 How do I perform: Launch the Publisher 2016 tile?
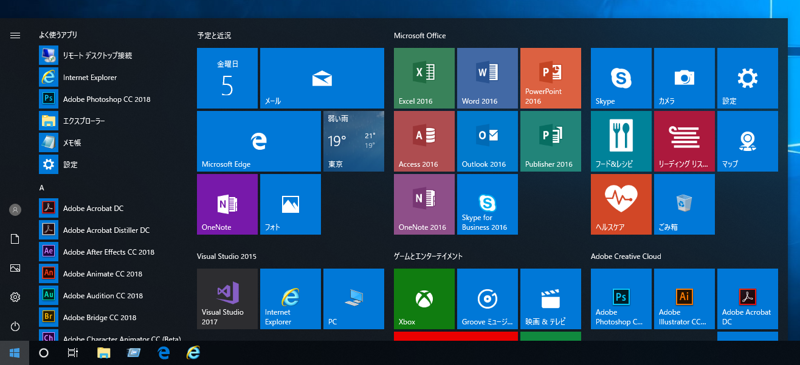click(x=551, y=141)
